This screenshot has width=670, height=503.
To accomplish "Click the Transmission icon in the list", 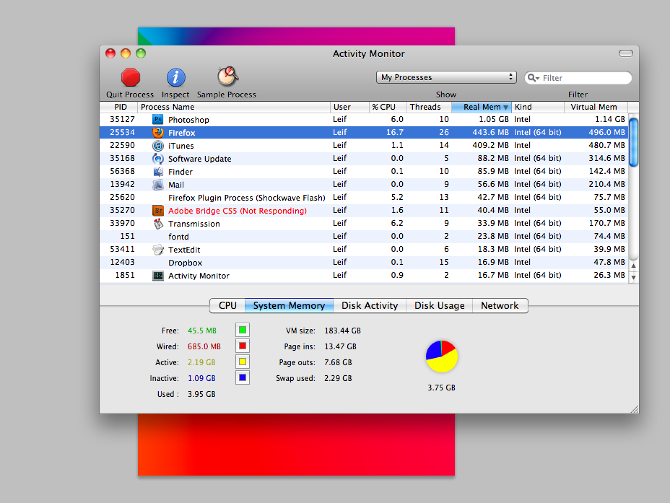I will tap(158, 224).
